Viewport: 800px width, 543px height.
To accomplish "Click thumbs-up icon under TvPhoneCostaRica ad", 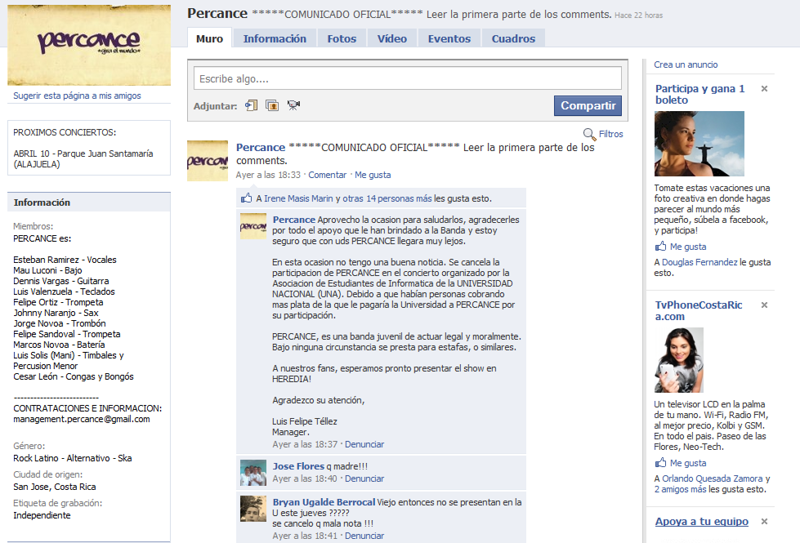I will [661, 463].
